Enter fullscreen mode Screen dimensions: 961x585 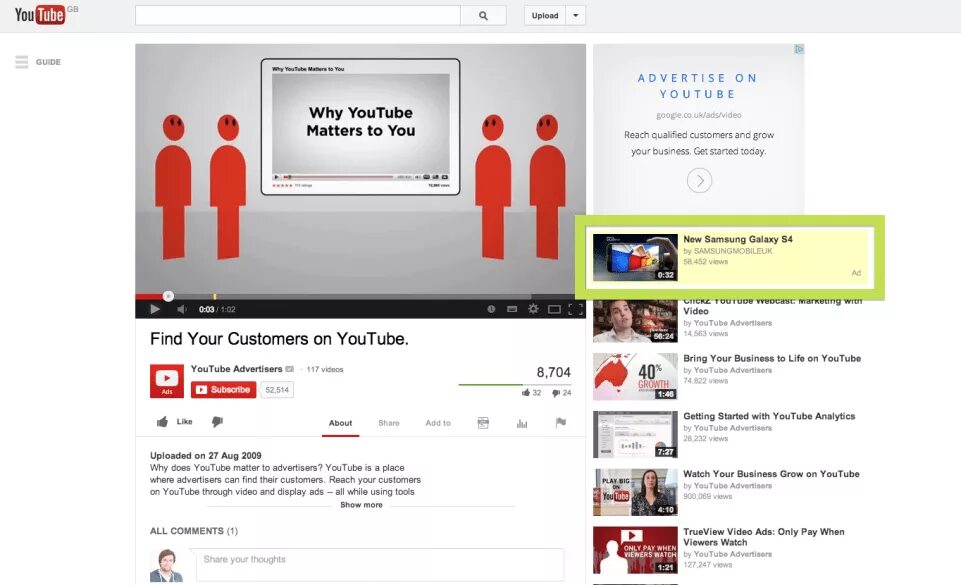pos(575,309)
